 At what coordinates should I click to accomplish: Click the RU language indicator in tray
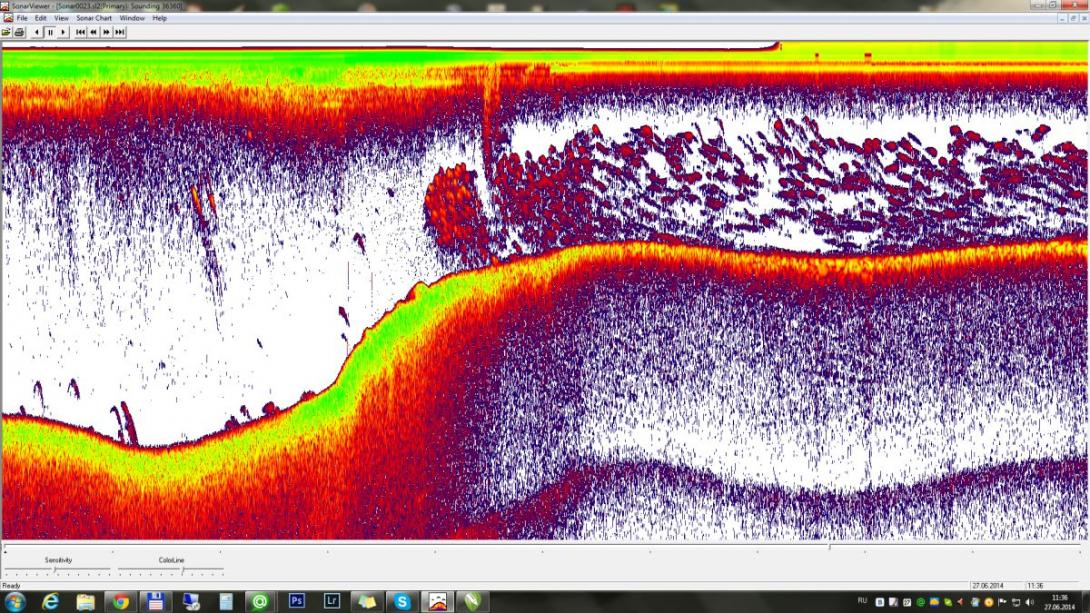click(x=862, y=601)
